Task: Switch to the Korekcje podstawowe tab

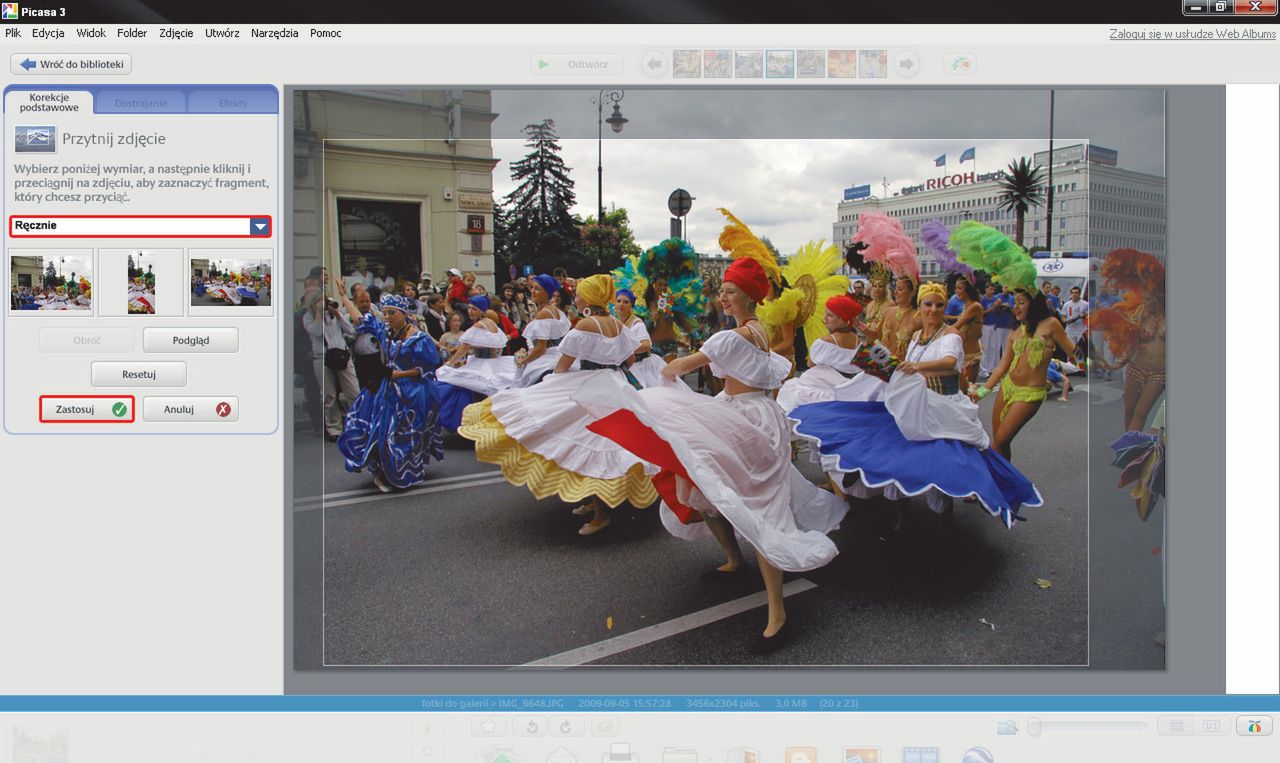Action: click(49, 102)
